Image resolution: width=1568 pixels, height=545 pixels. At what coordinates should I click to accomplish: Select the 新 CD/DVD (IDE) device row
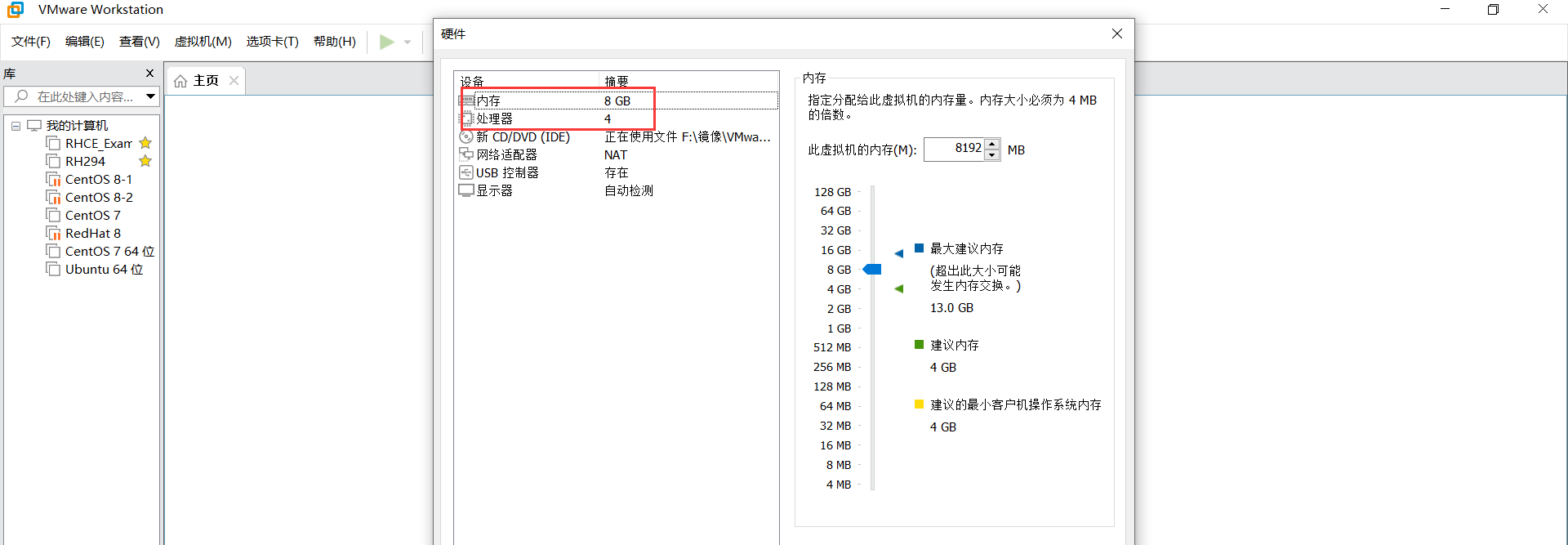click(617, 137)
